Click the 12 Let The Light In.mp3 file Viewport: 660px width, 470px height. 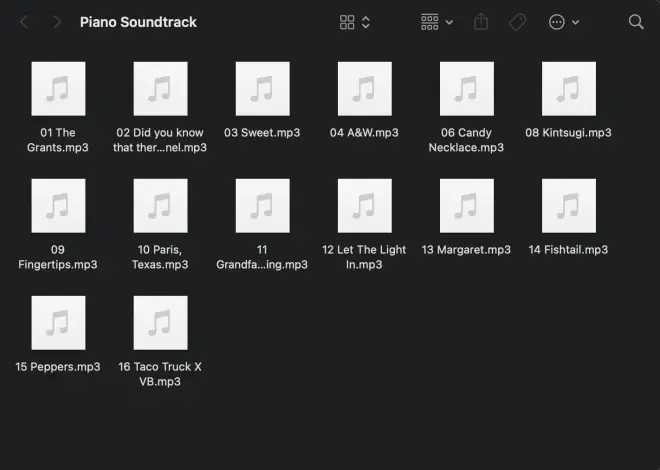pos(364,206)
